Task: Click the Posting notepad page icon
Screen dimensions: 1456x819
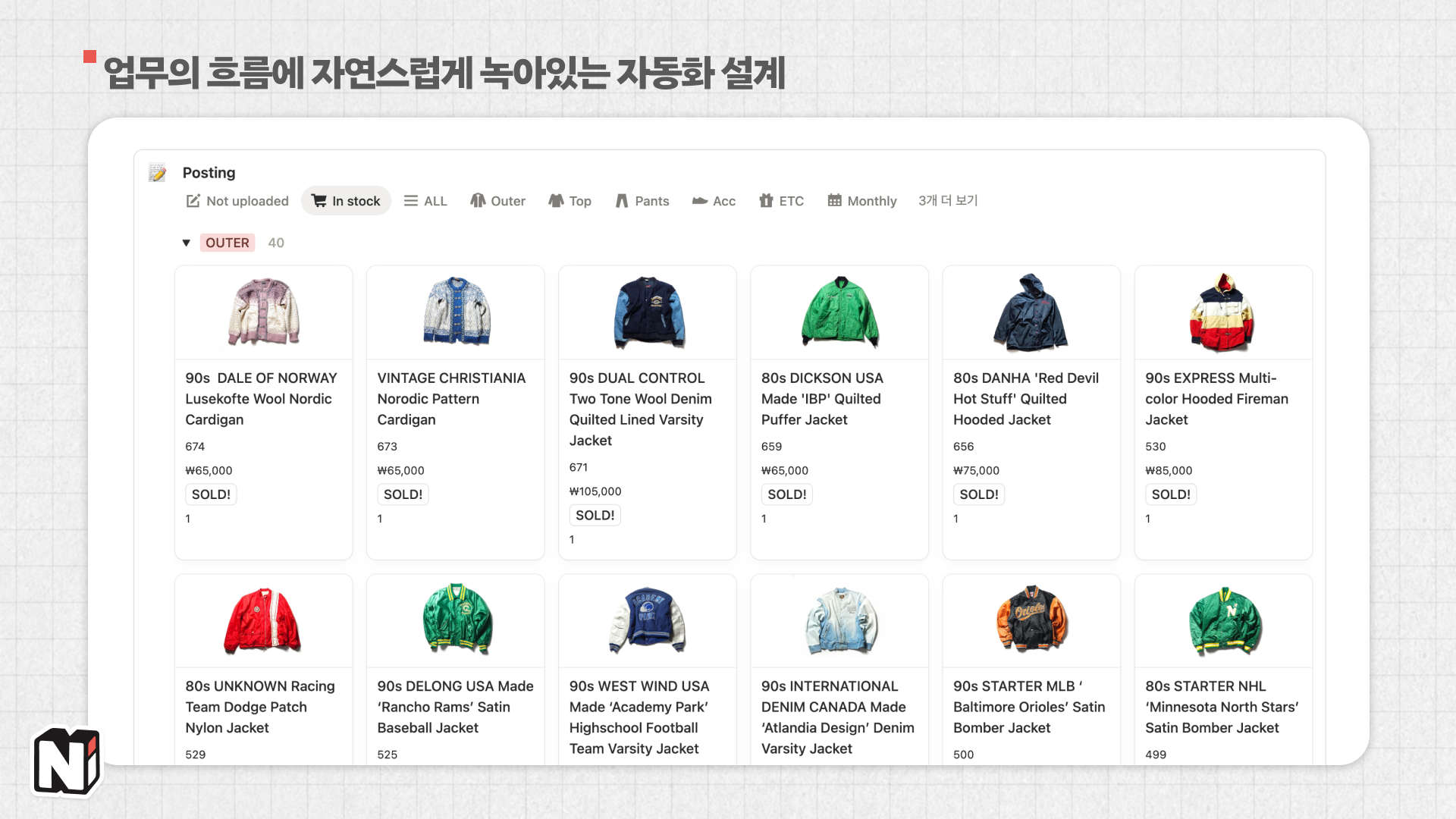Action: (x=157, y=173)
